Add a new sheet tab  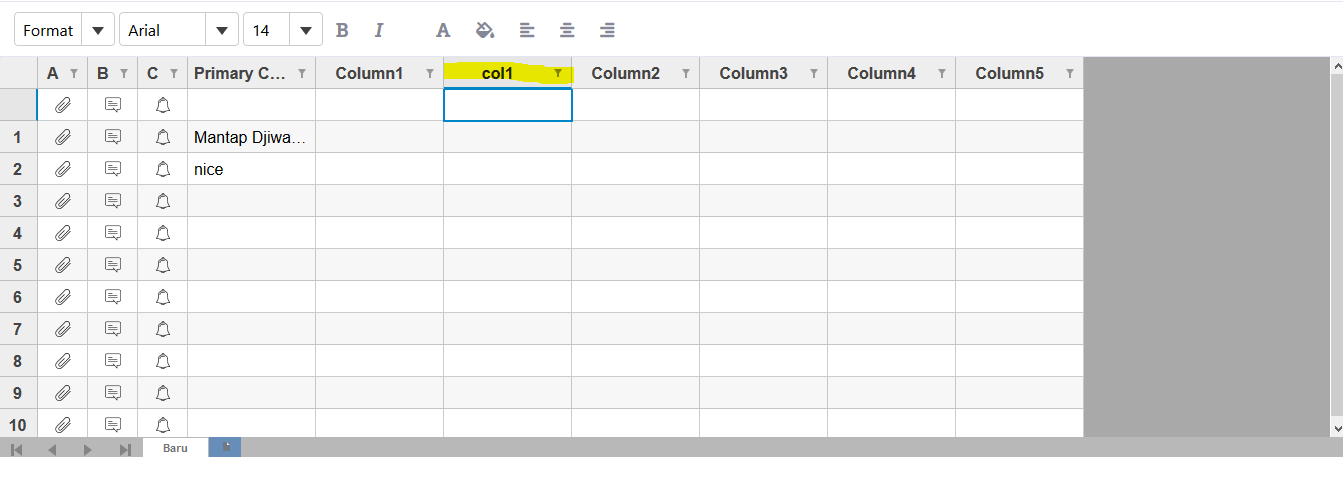point(225,447)
